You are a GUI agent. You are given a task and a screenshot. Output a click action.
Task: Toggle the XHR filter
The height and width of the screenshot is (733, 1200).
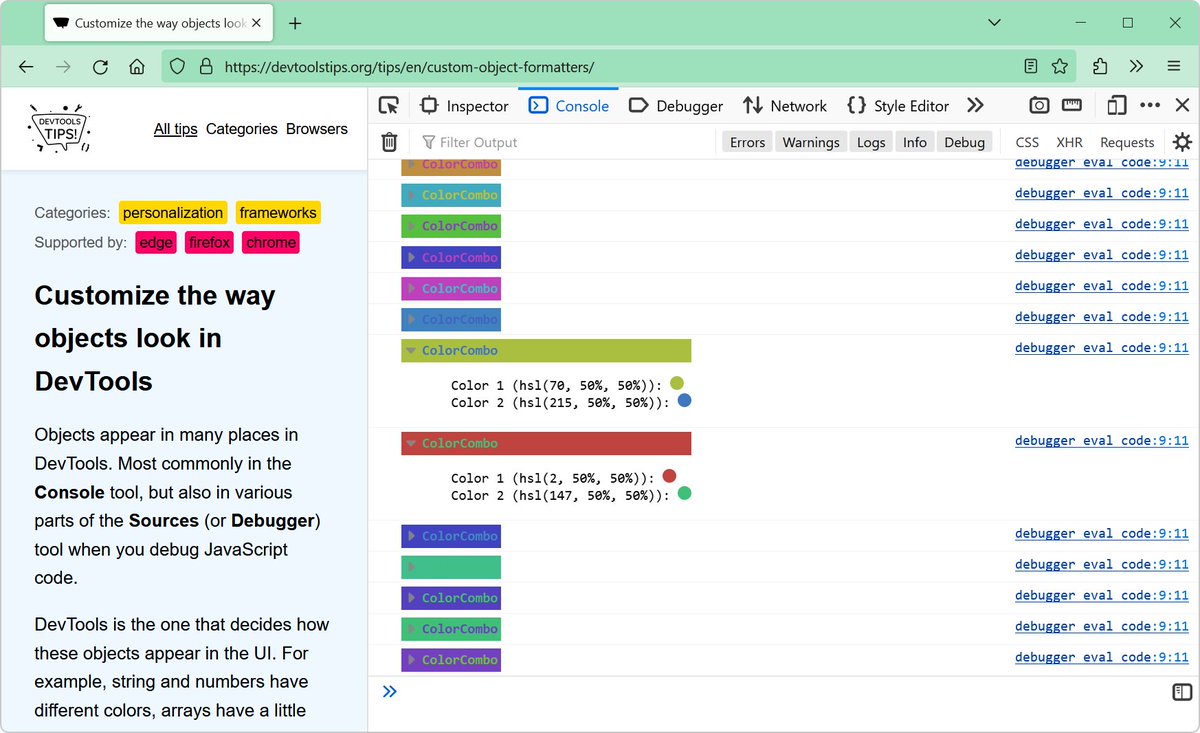click(1069, 142)
